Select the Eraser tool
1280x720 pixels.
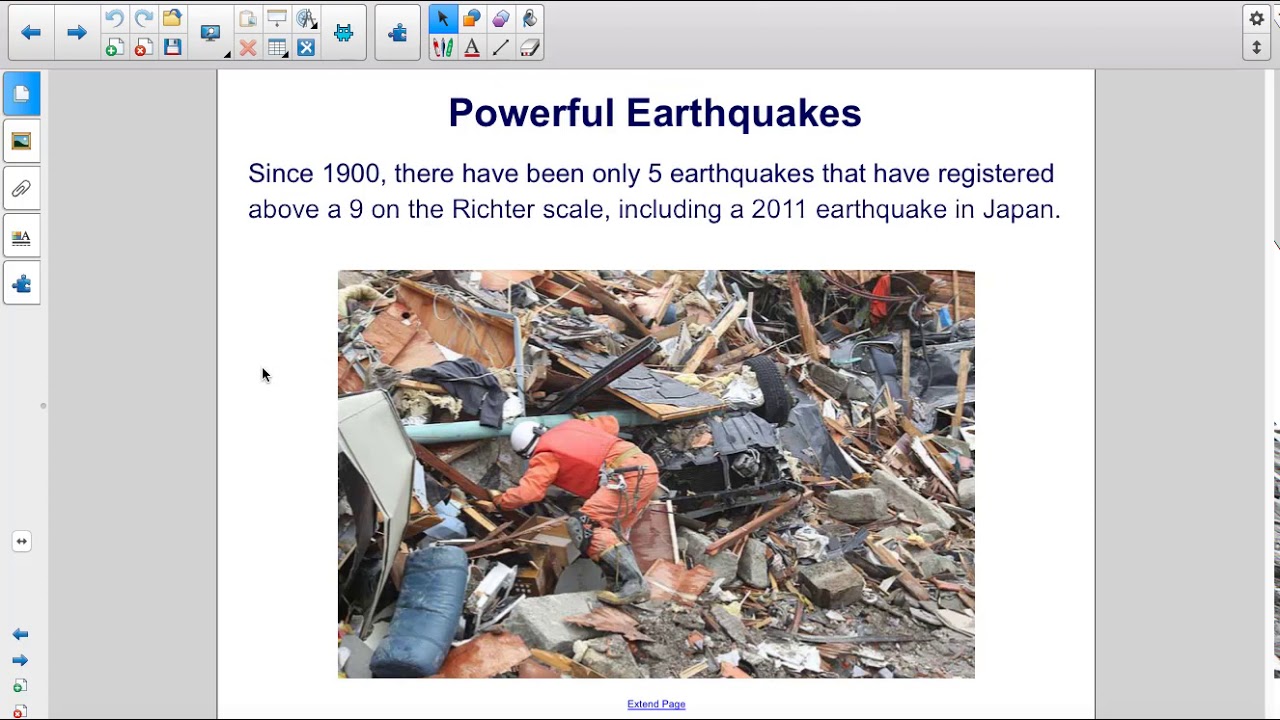tap(530, 47)
